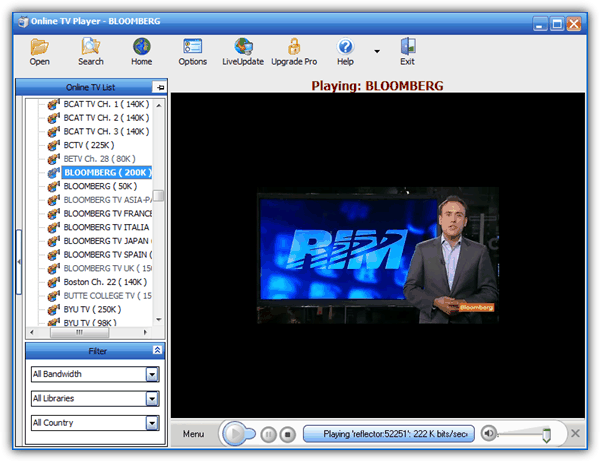Click the Exit door icon
This screenshot has width=600, height=461.
(x=408, y=52)
